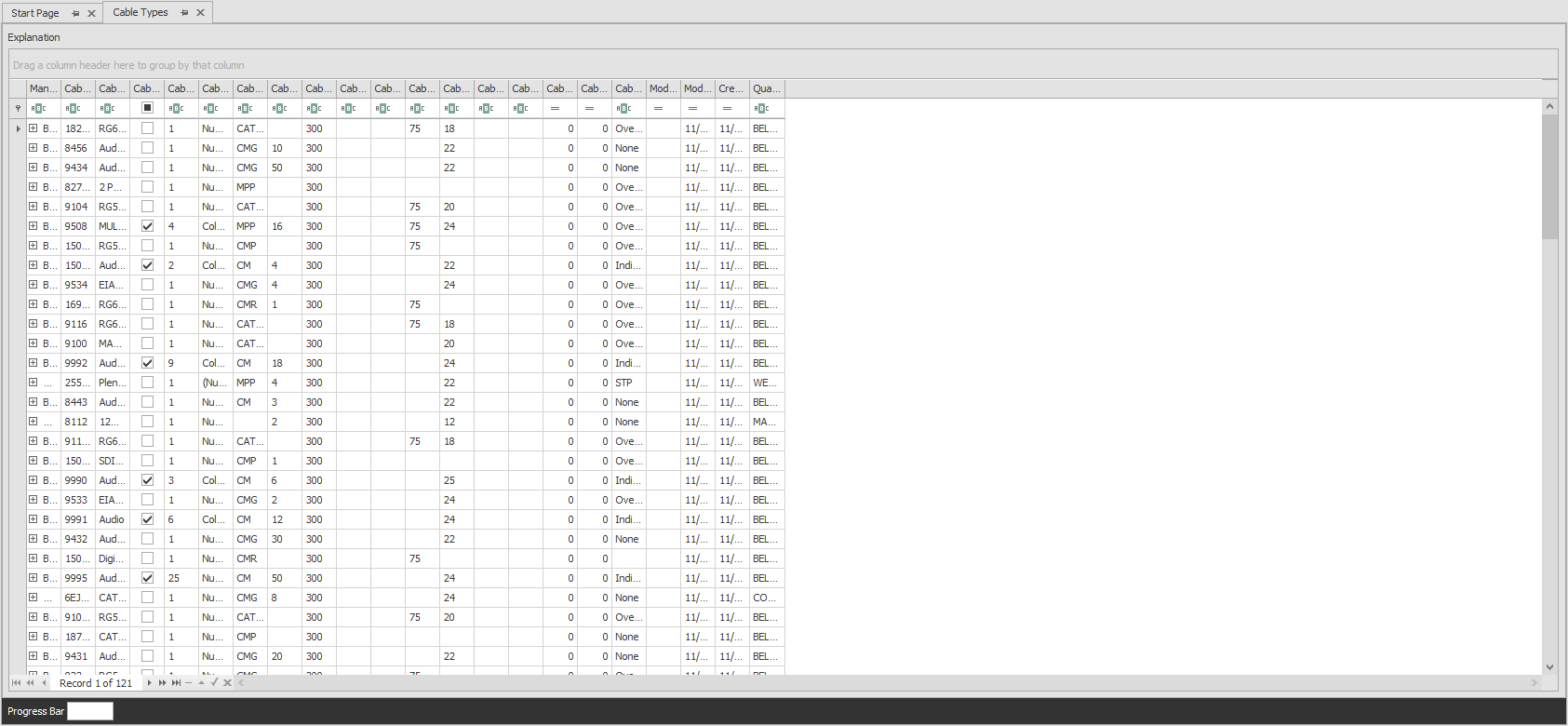Click the 'Record 1 of 121' text
The image size is (1568, 726).
(x=96, y=683)
